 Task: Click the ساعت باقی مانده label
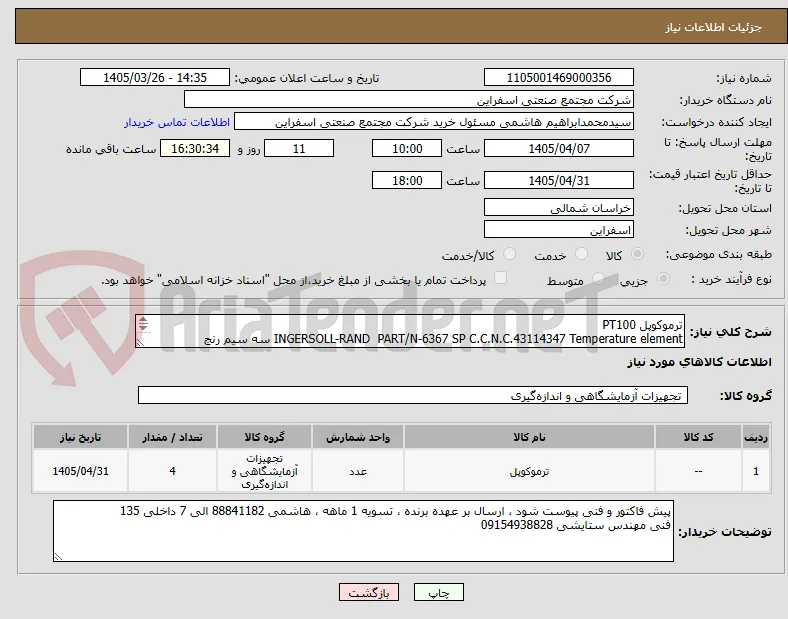pos(111,149)
